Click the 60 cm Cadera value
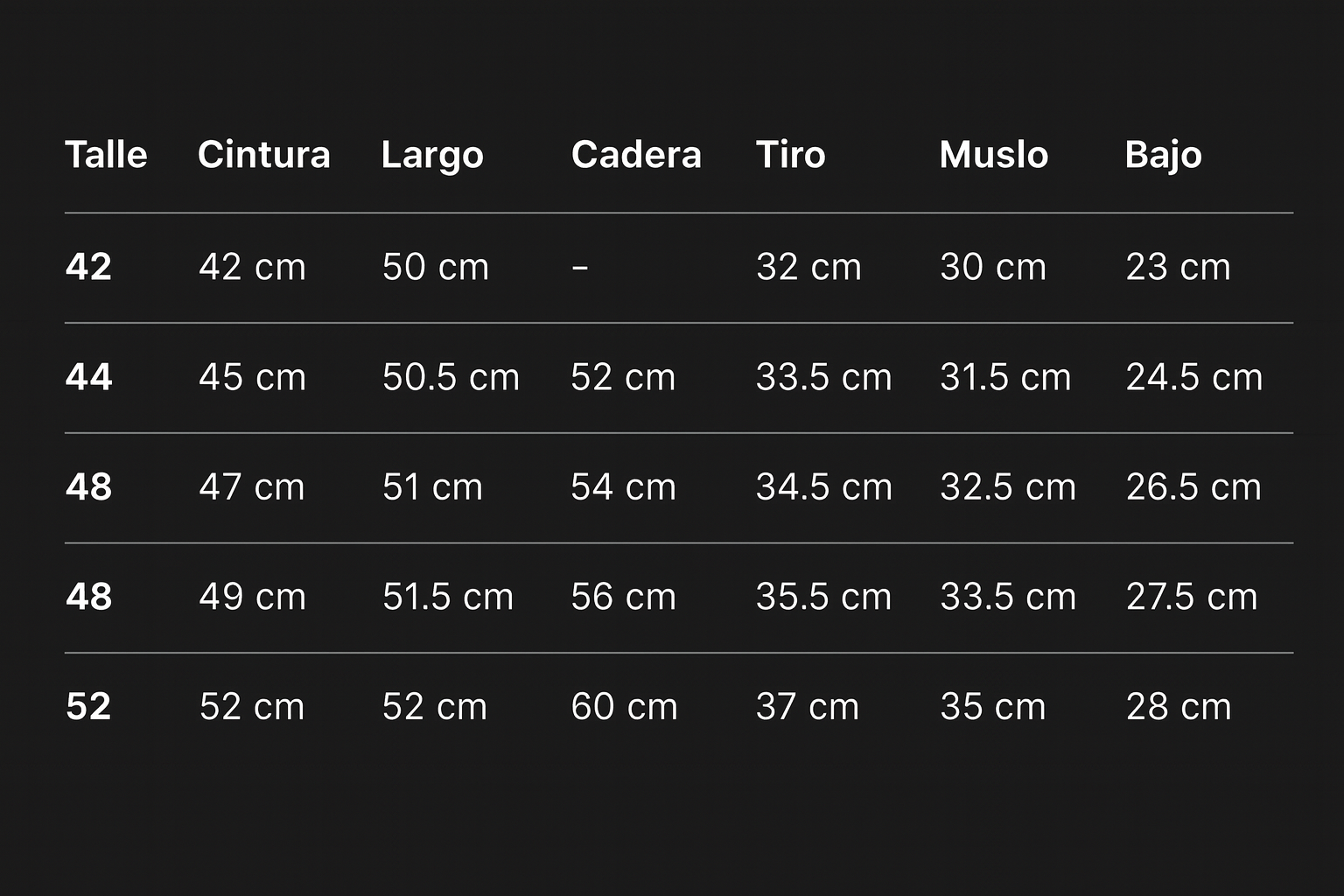The width and height of the screenshot is (1344, 896). click(x=624, y=707)
